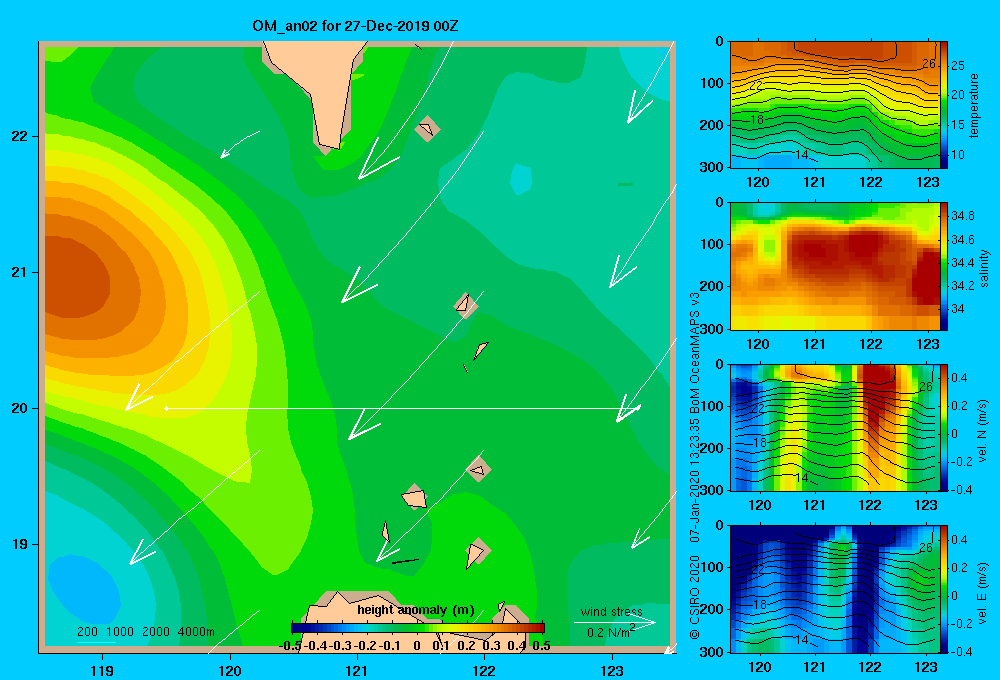Click the 'vel. N (m/s)' label
The width and height of the screenshot is (1000, 680).
(982, 431)
